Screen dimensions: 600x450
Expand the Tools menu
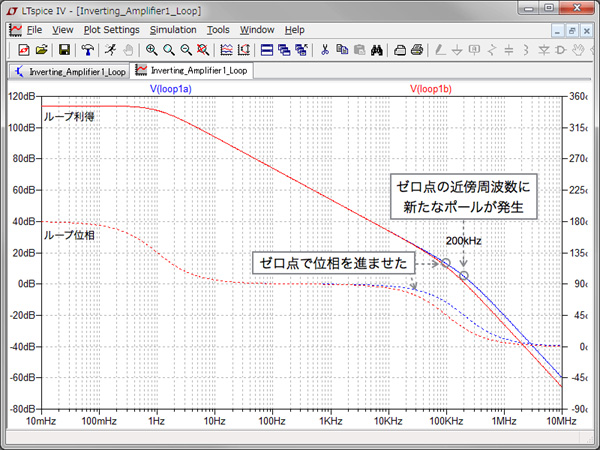218,30
